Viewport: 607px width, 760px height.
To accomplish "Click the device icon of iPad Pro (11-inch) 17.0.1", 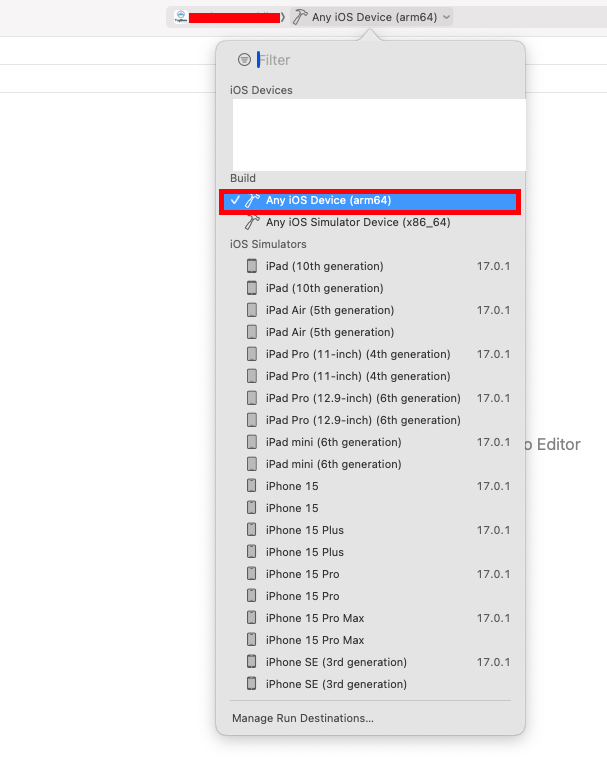I will (x=252, y=354).
